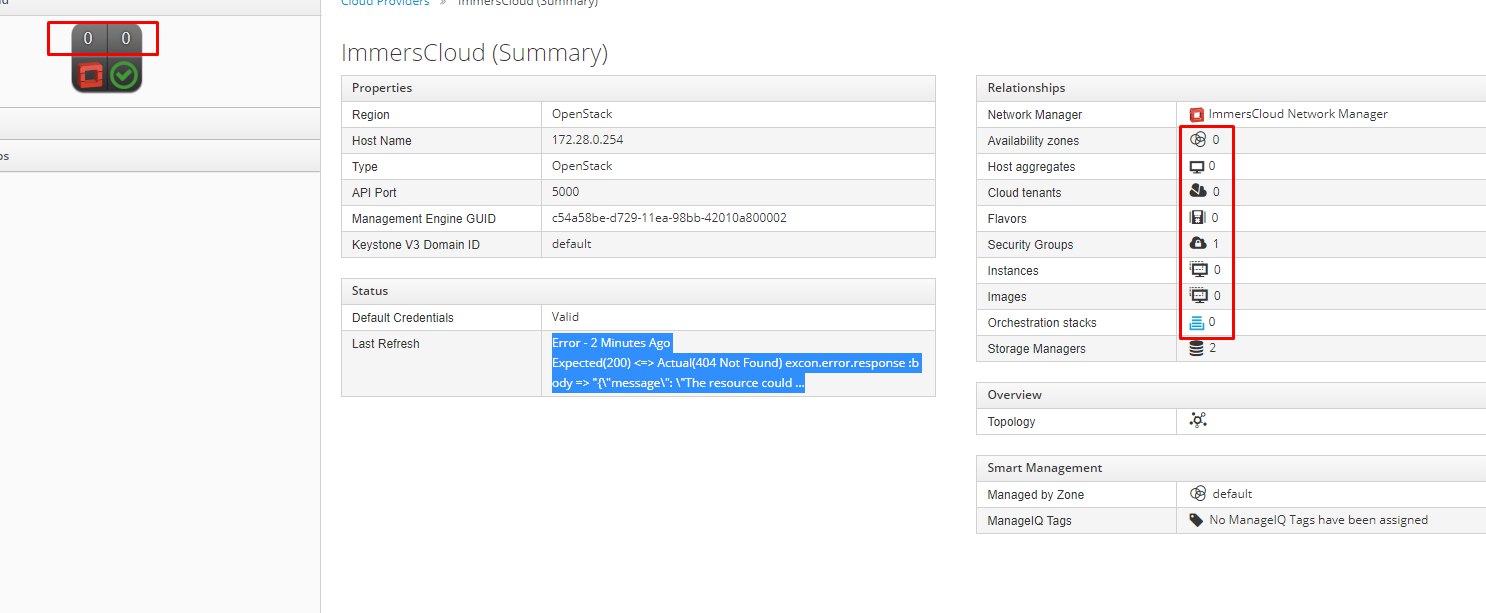Click the Overview section header
Viewport: 1486px width, 613px height.
1231,395
